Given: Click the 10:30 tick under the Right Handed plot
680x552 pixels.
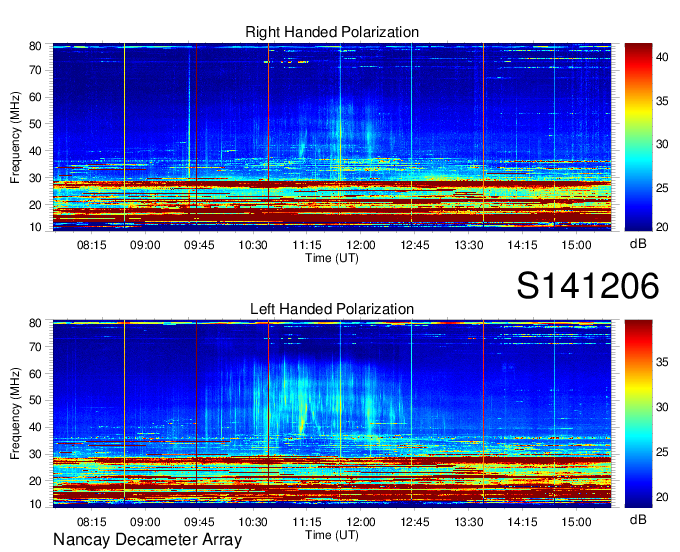Looking at the screenshot, I should pos(253,245).
